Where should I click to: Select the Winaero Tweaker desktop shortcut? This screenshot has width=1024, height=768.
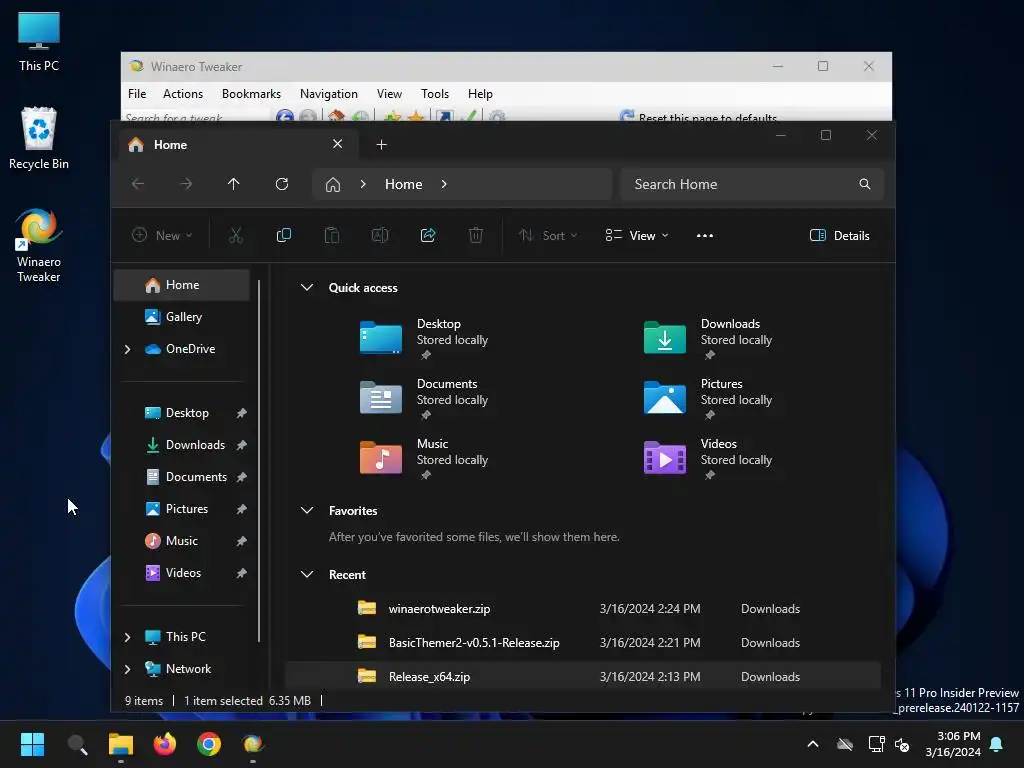39,246
